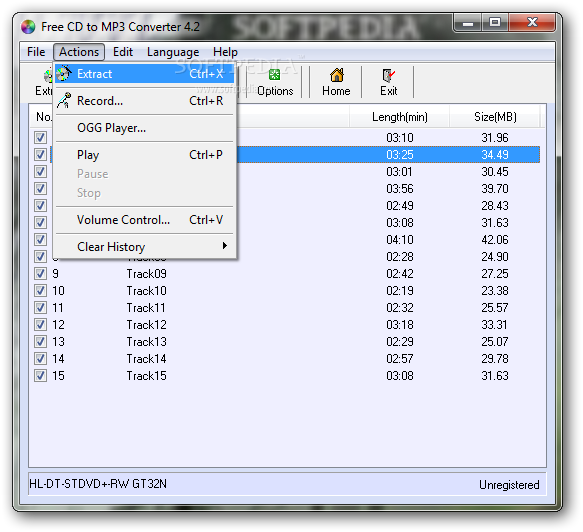The image size is (583, 532).
Task: Close the open Actions menu
Action: (x=79, y=52)
